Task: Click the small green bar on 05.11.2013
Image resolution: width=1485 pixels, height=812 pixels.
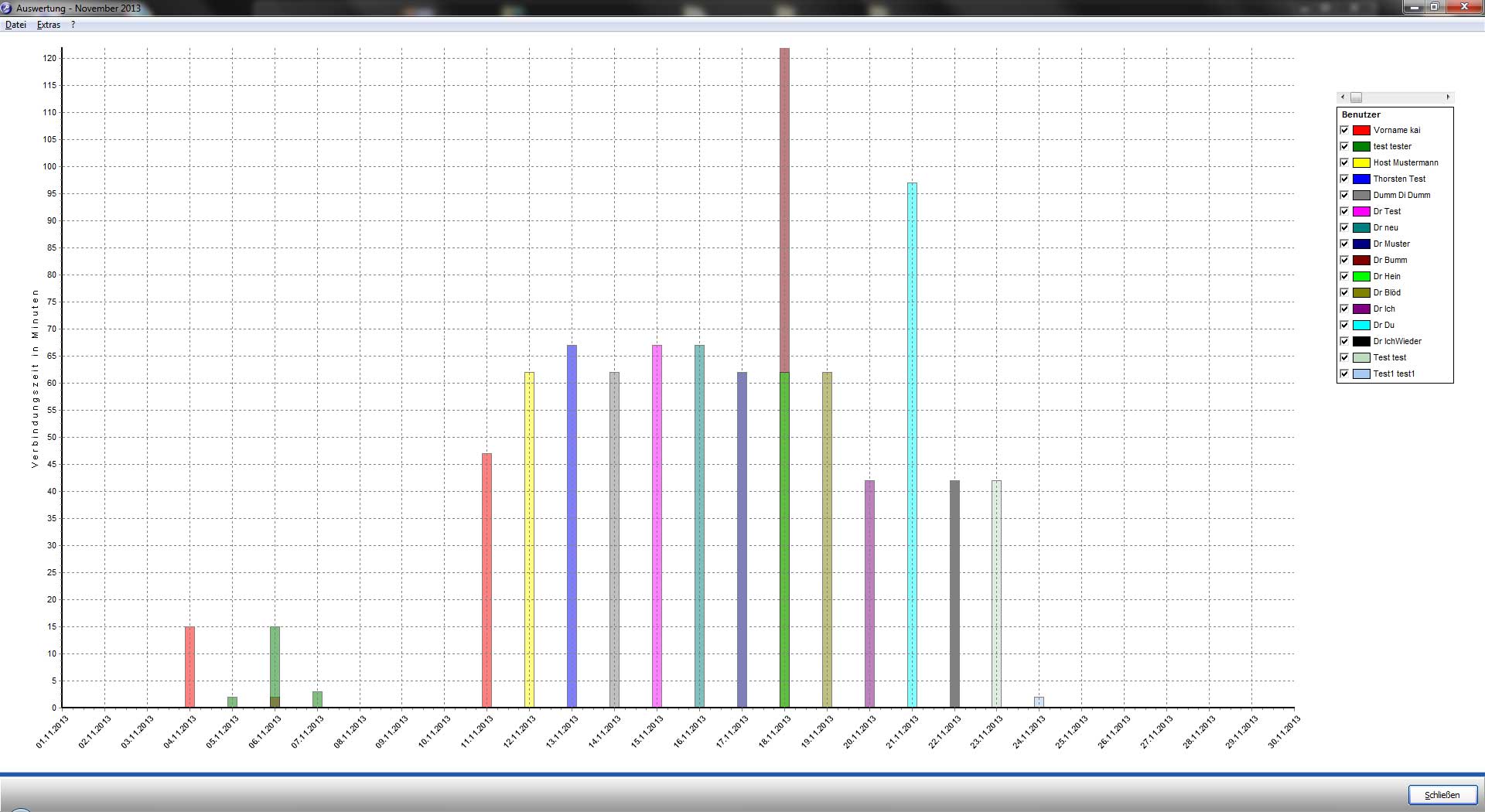Action: pyautogui.click(x=232, y=702)
